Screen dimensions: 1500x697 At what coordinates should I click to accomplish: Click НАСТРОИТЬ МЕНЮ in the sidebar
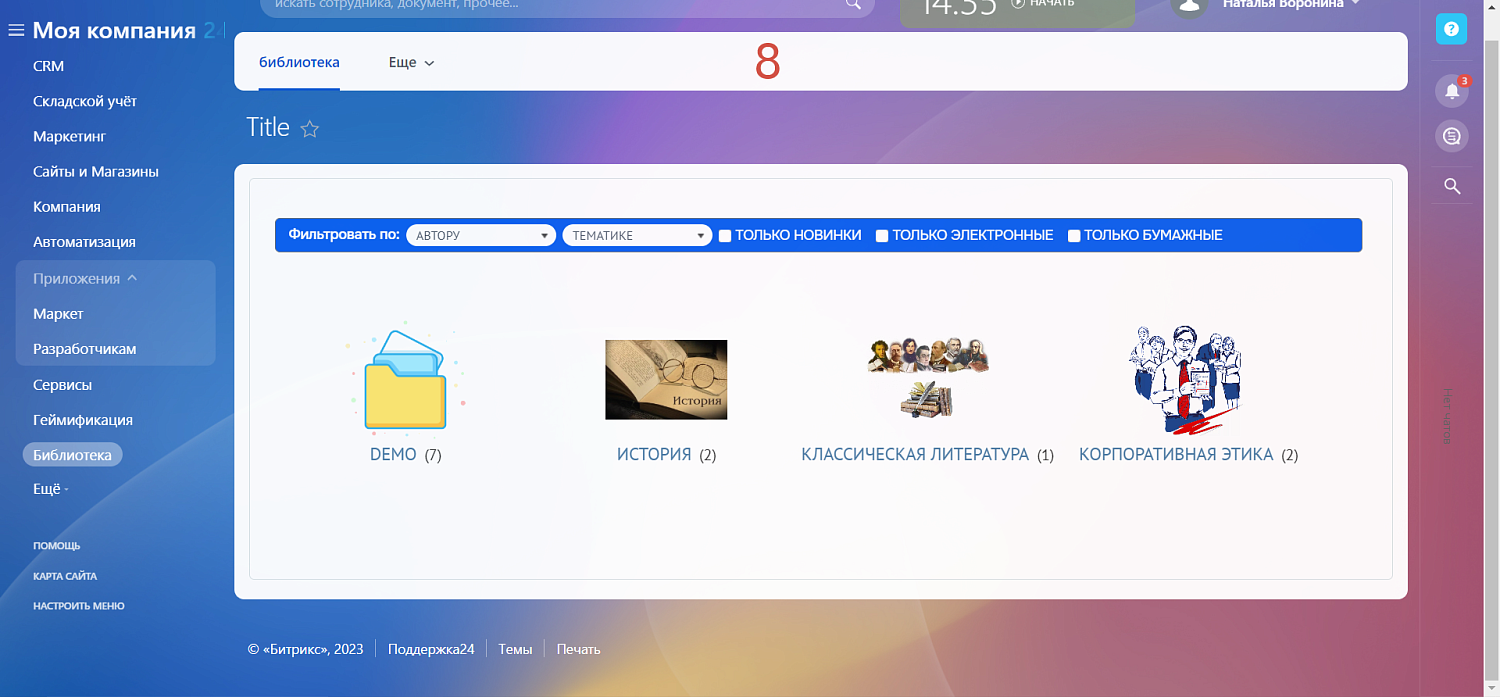[79, 605]
